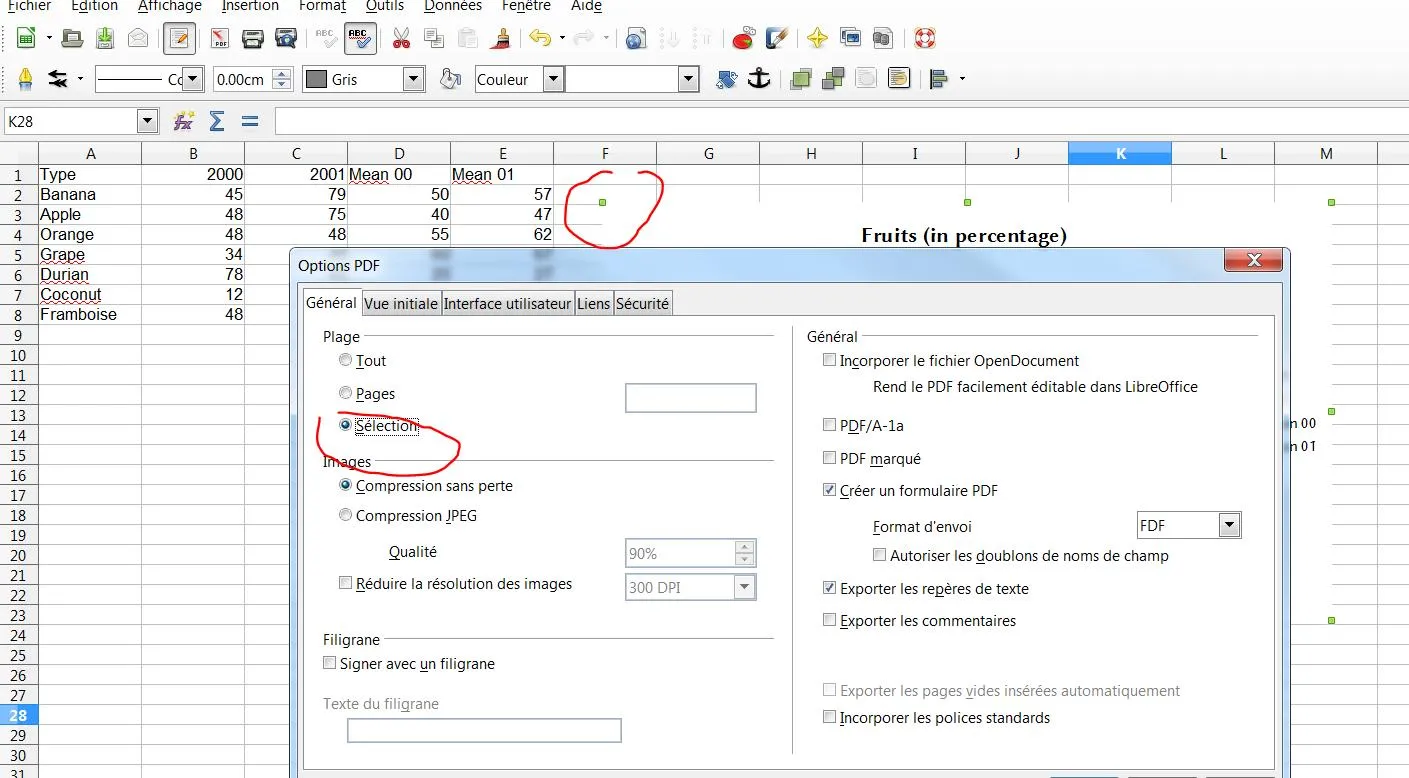Open the Gallery icon
The height and width of the screenshot is (778, 1409).
point(851,39)
